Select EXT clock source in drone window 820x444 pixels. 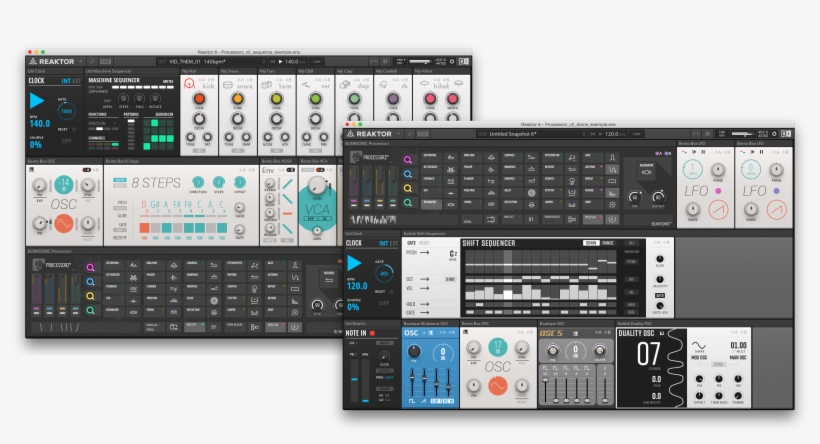click(x=394, y=244)
